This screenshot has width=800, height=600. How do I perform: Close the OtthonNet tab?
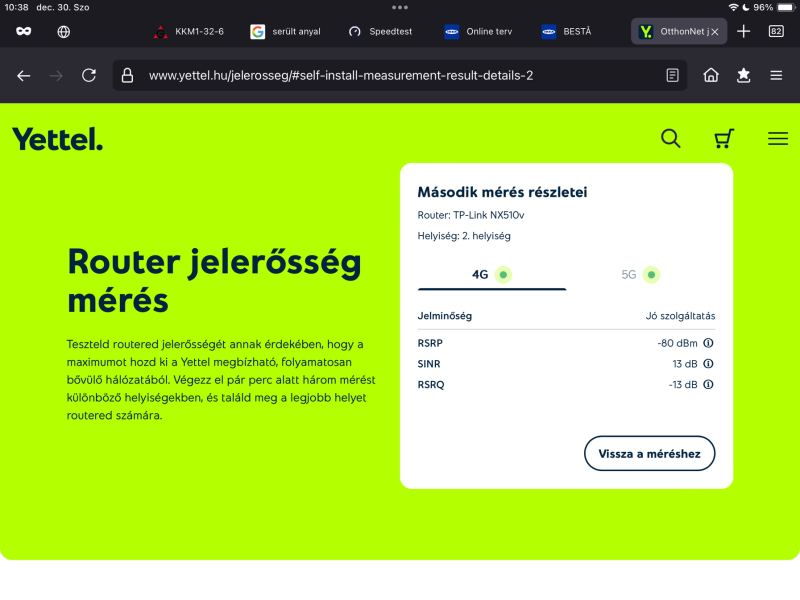pyautogui.click(x=715, y=32)
